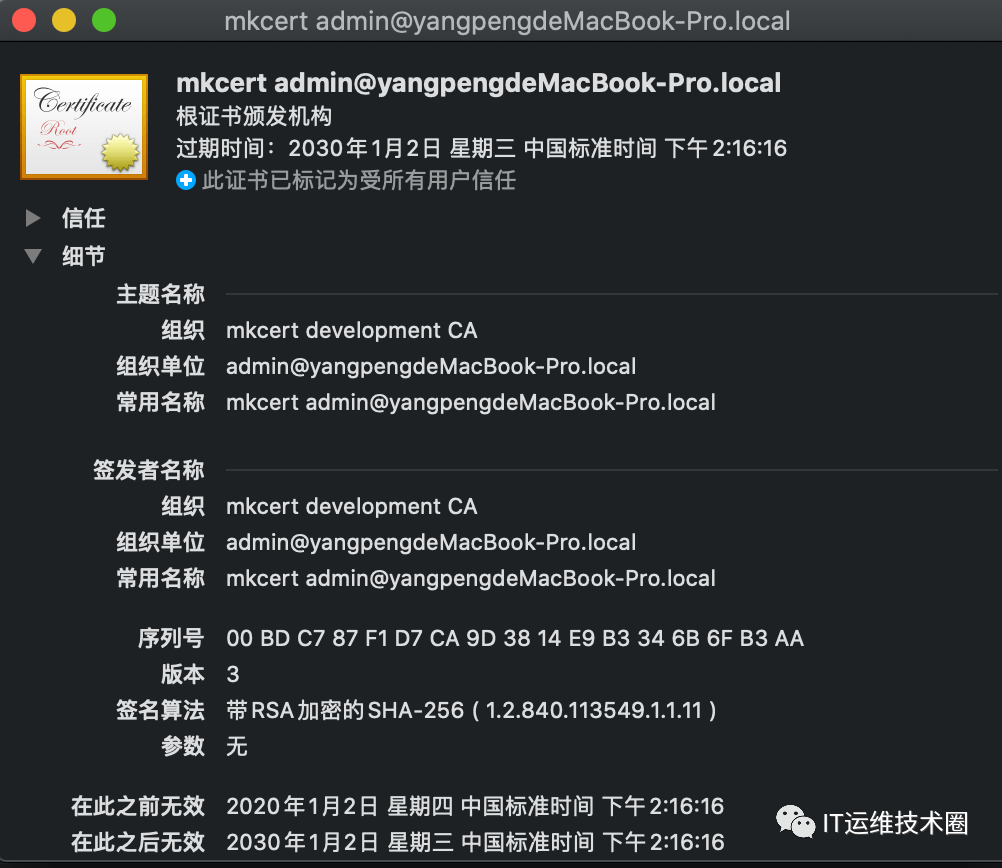This screenshot has height=868, width=1002.
Task: Click the WeChat logo watermark icon
Action: [795, 822]
